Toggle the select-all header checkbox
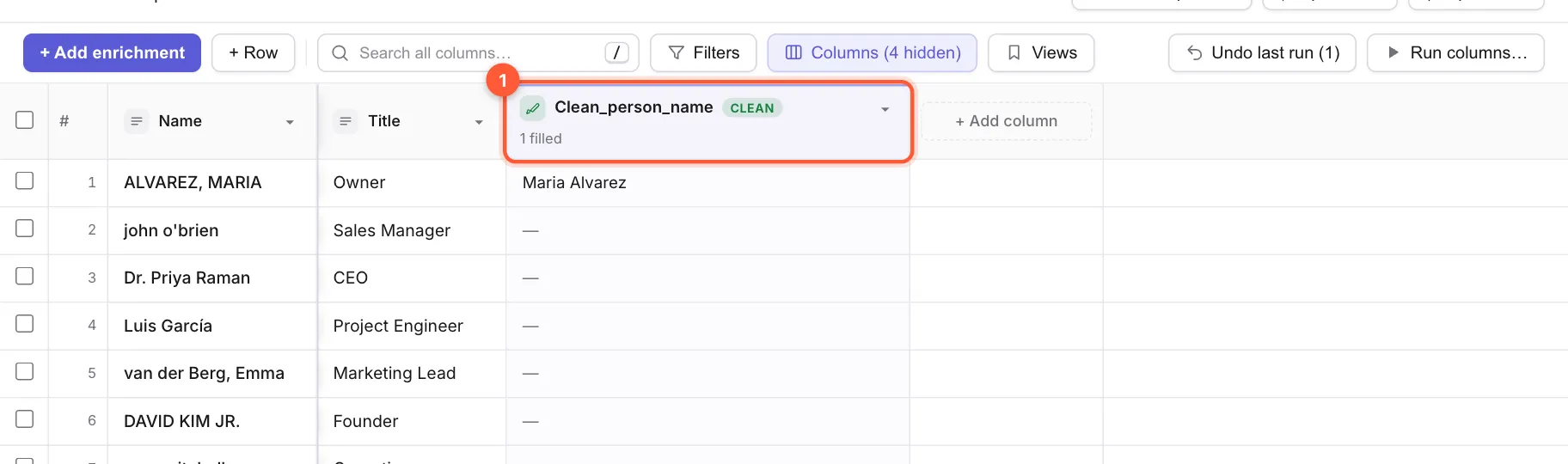This screenshot has width=1568, height=464. tap(25, 120)
